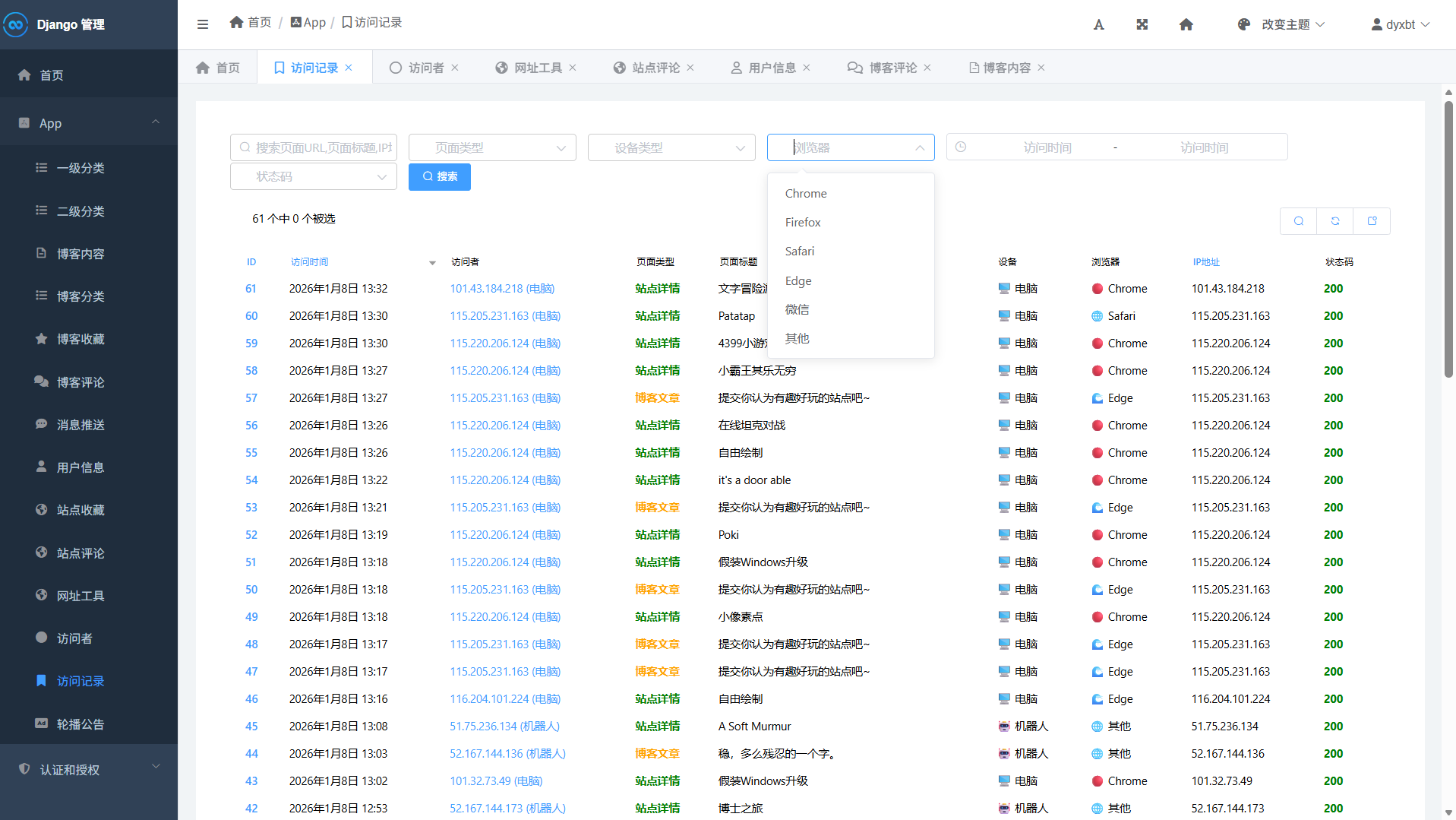The width and height of the screenshot is (1456, 820).
Task: Click the font size icon in header
Action: [x=1098, y=24]
